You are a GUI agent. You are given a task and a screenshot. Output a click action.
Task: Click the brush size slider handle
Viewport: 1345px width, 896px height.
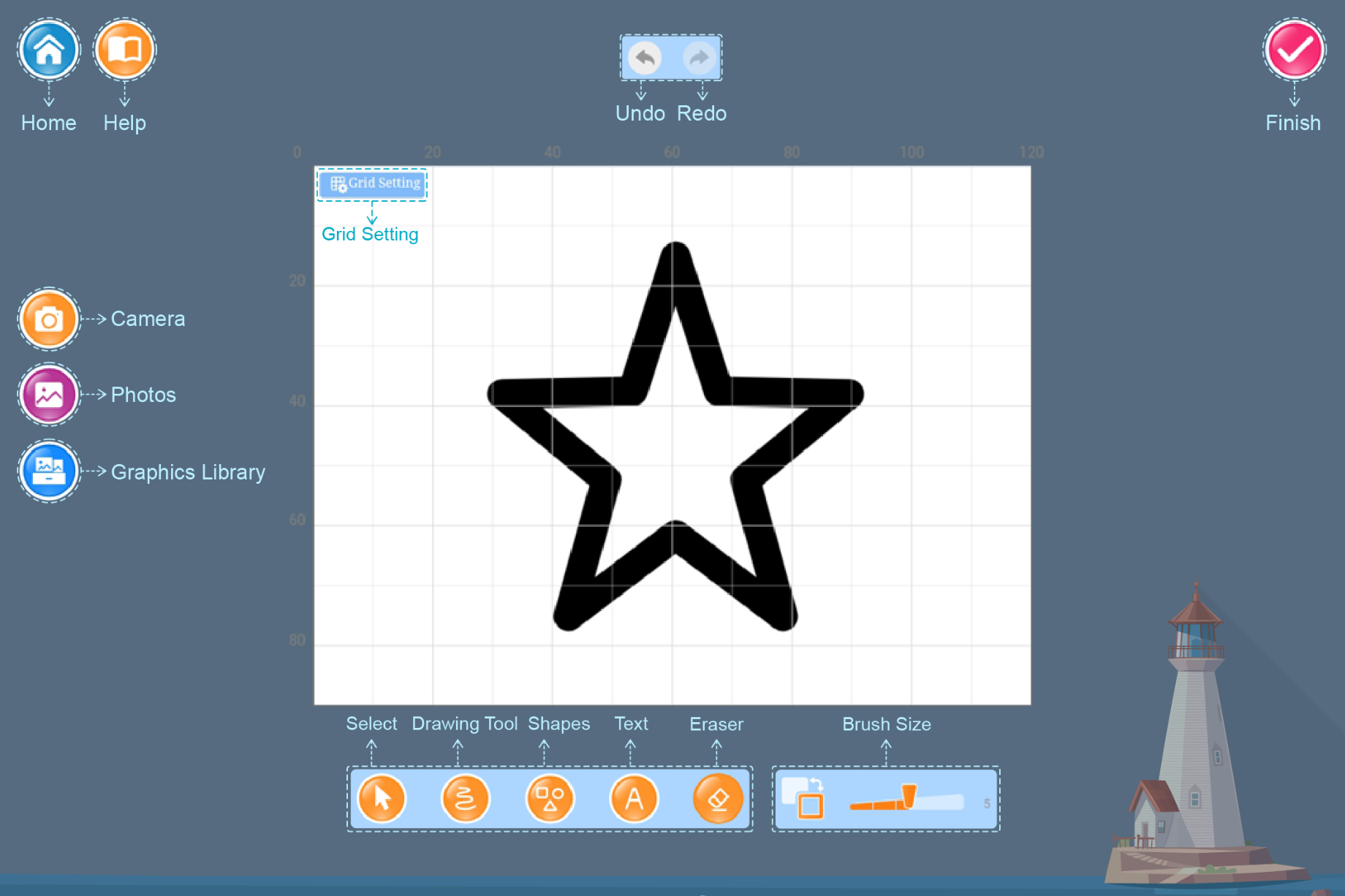click(909, 795)
